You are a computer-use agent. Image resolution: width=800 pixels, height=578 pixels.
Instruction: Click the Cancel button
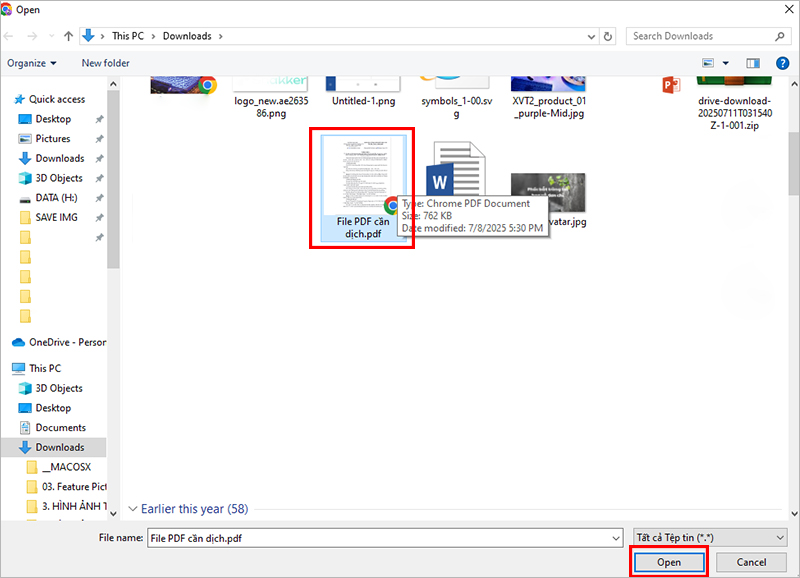click(751, 562)
